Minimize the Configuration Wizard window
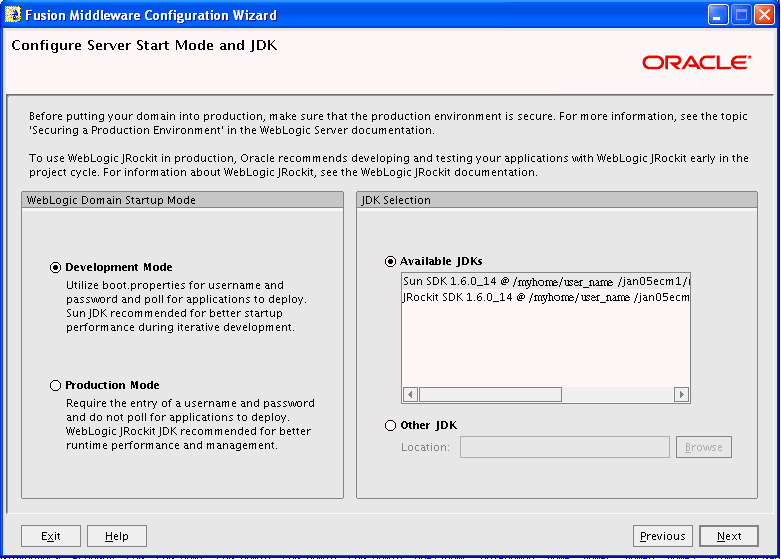This screenshot has width=781, height=559. (718, 15)
